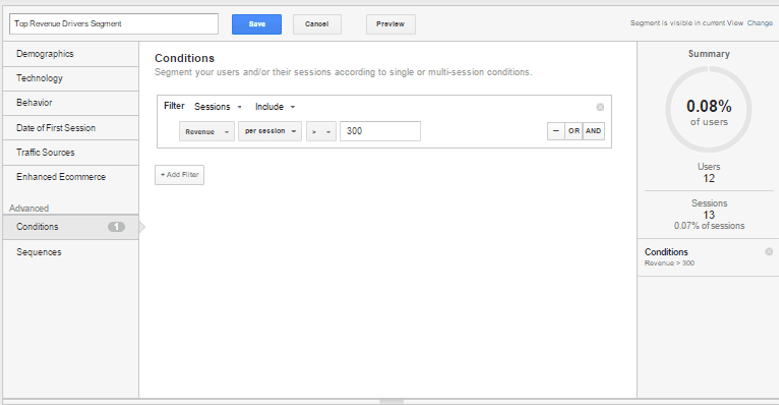779x405 pixels.
Task: Open the per session scope dropdown
Action: point(270,131)
